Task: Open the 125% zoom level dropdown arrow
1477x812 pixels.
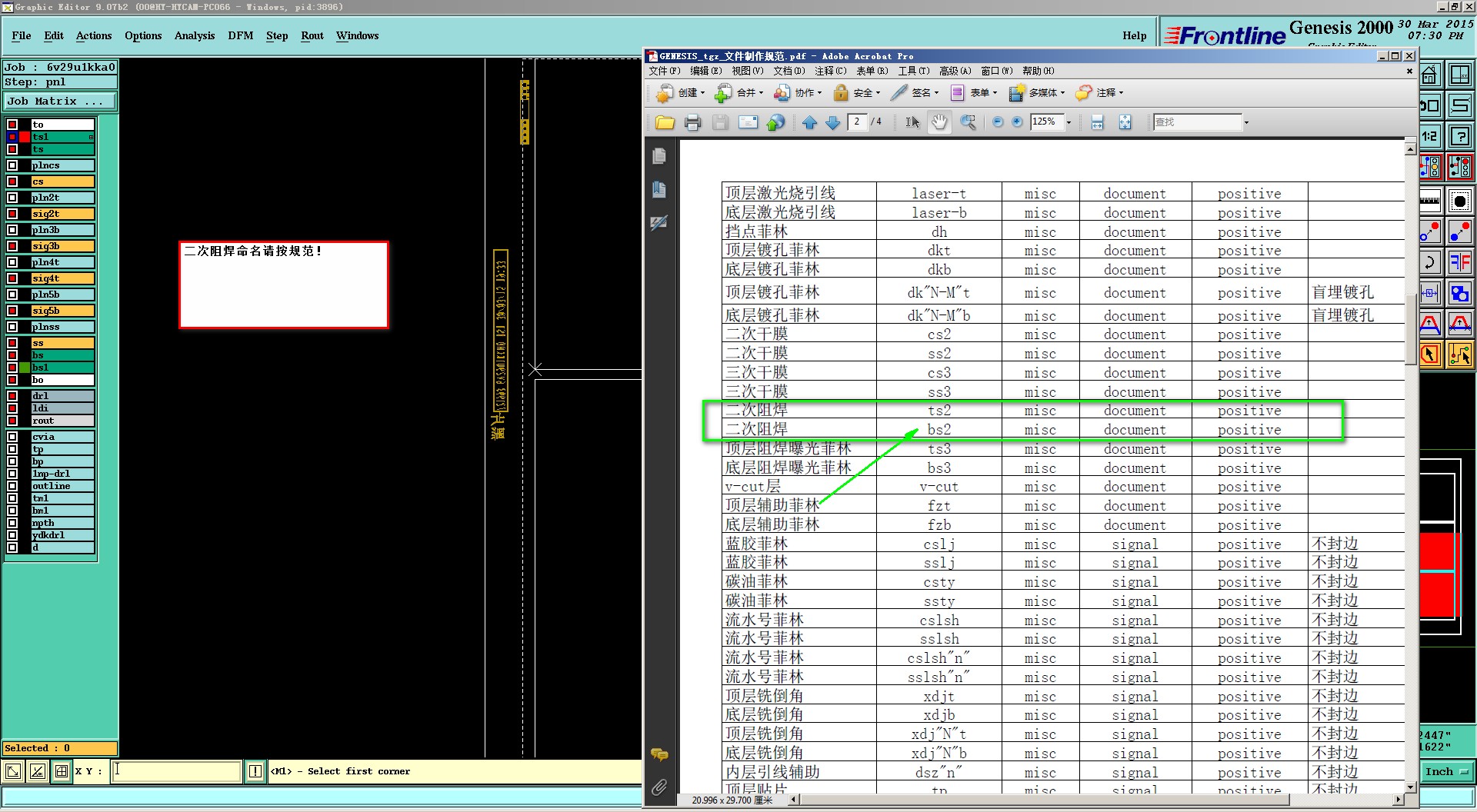Action: point(1069,122)
